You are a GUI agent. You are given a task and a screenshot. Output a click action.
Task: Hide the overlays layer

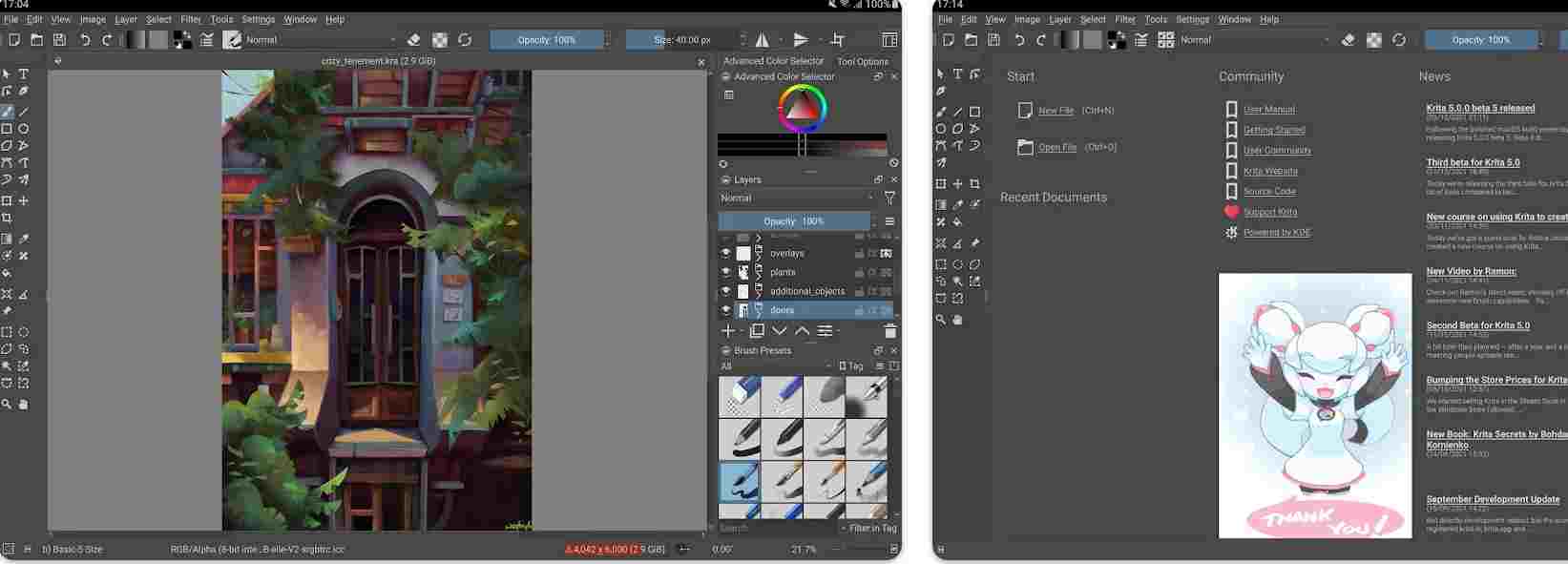725,254
